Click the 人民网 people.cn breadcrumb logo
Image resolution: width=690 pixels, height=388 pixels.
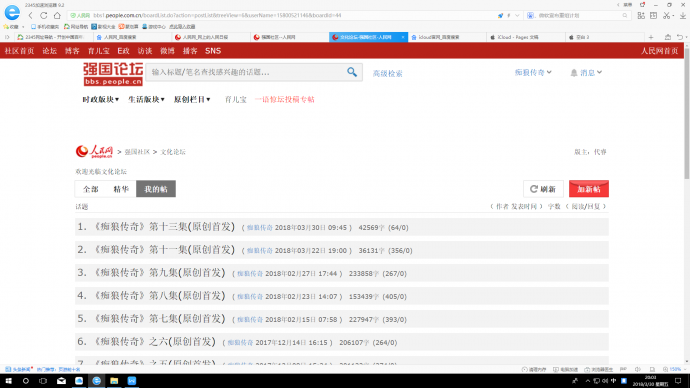[94, 151]
